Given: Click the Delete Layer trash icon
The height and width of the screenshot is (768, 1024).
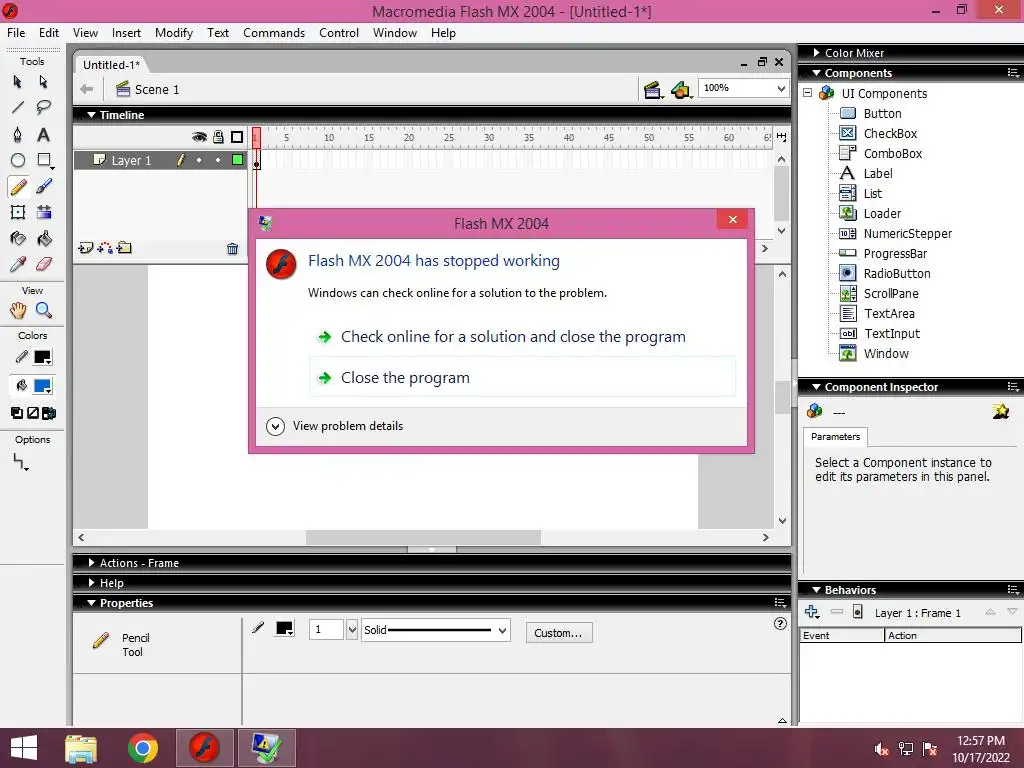Looking at the screenshot, I should [x=232, y=248].
